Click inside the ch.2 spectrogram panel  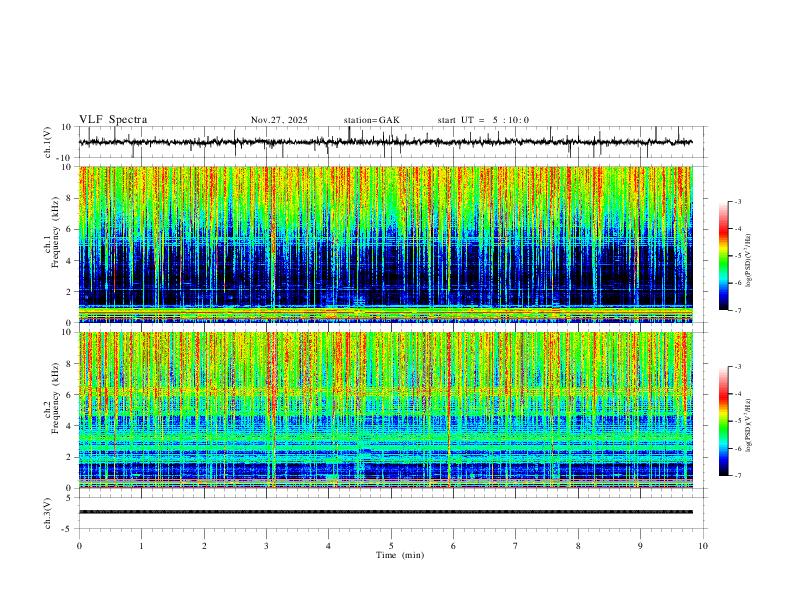point(385,410)
